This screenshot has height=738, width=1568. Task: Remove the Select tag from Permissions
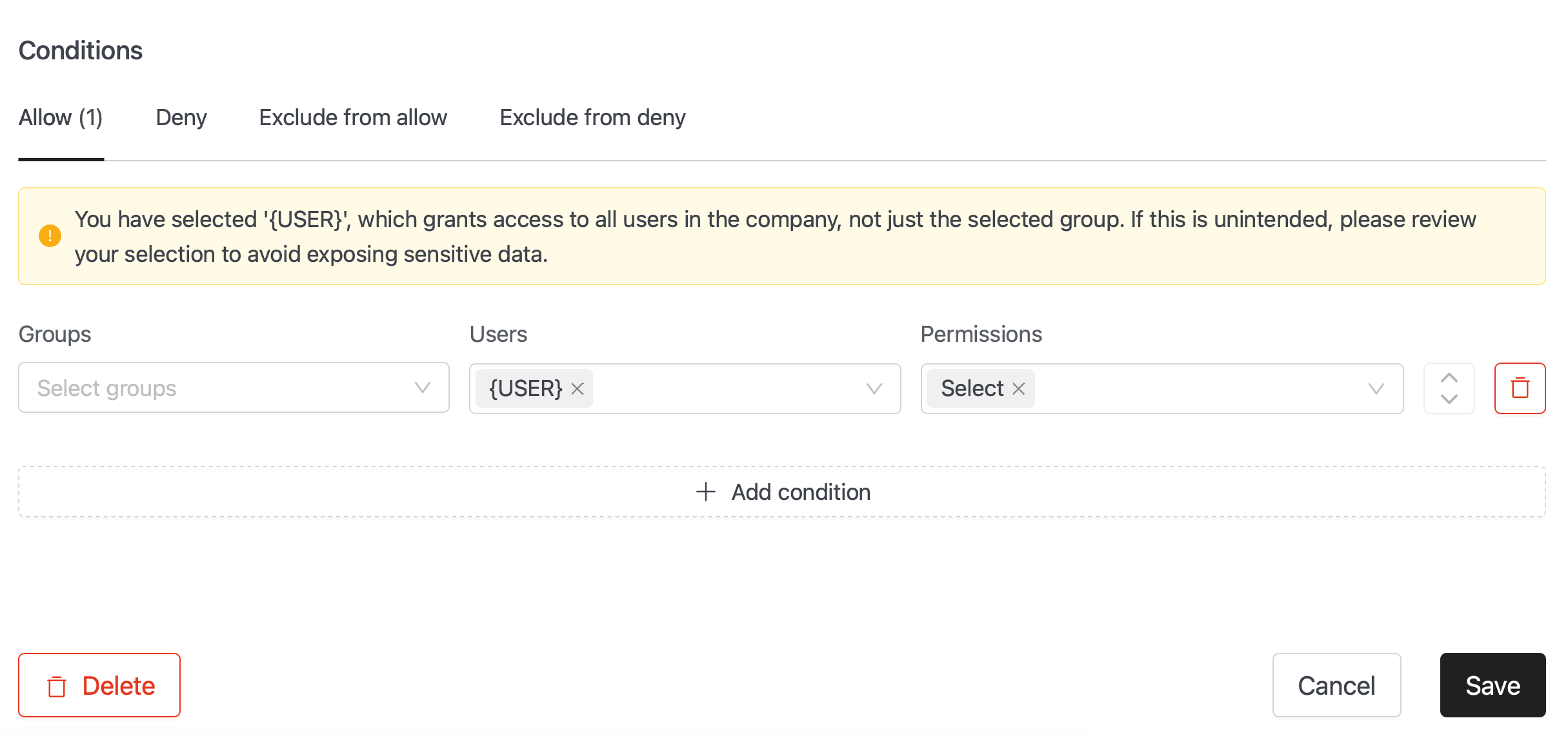click(x=1019, y=388)
